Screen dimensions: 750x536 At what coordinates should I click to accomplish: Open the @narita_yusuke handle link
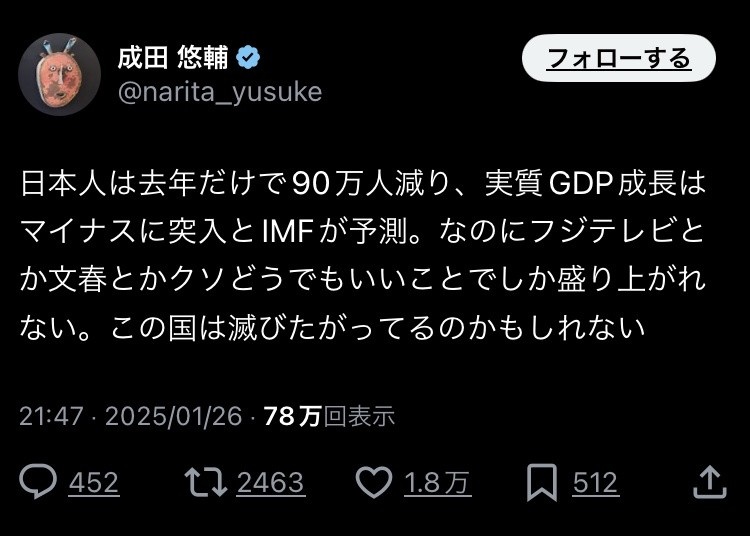[x=220, y=92]
